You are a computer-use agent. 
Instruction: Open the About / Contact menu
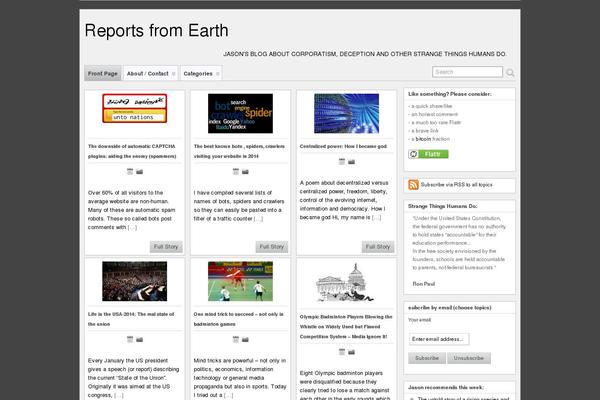(x=150, y=73)
